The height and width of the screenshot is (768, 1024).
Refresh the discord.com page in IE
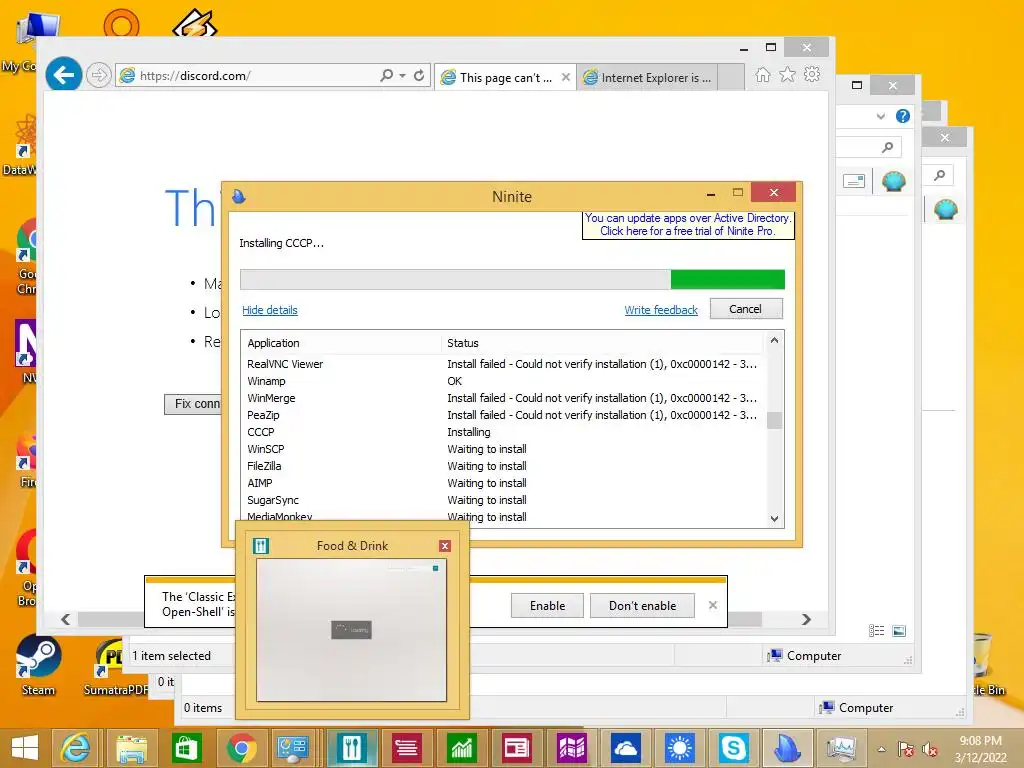tap(419, 75)
